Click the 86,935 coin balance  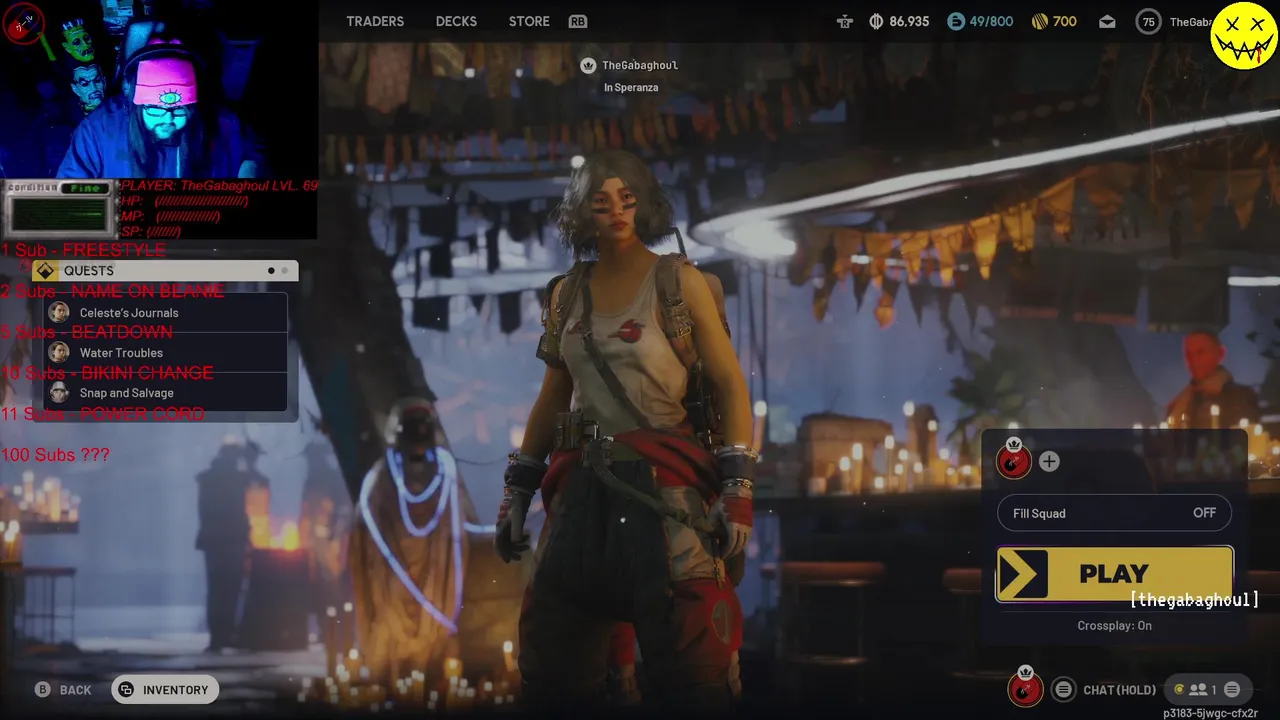click(x=909, y=21)
